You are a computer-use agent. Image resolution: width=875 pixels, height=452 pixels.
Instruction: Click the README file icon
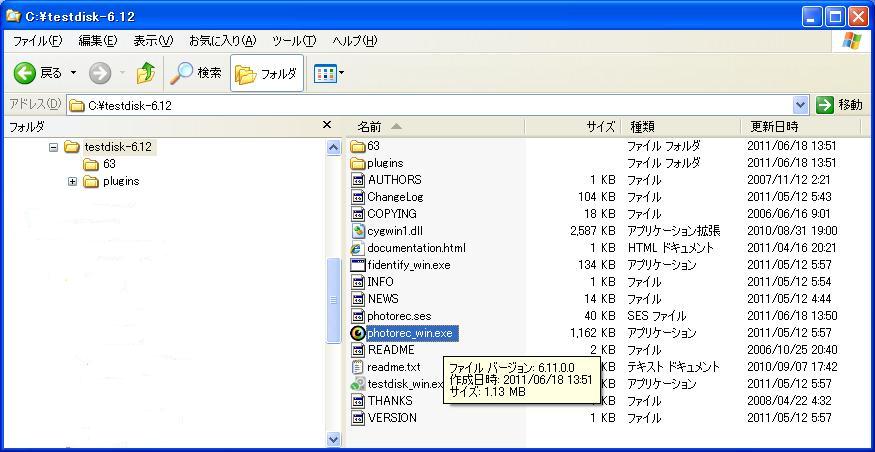pos(358,350)
